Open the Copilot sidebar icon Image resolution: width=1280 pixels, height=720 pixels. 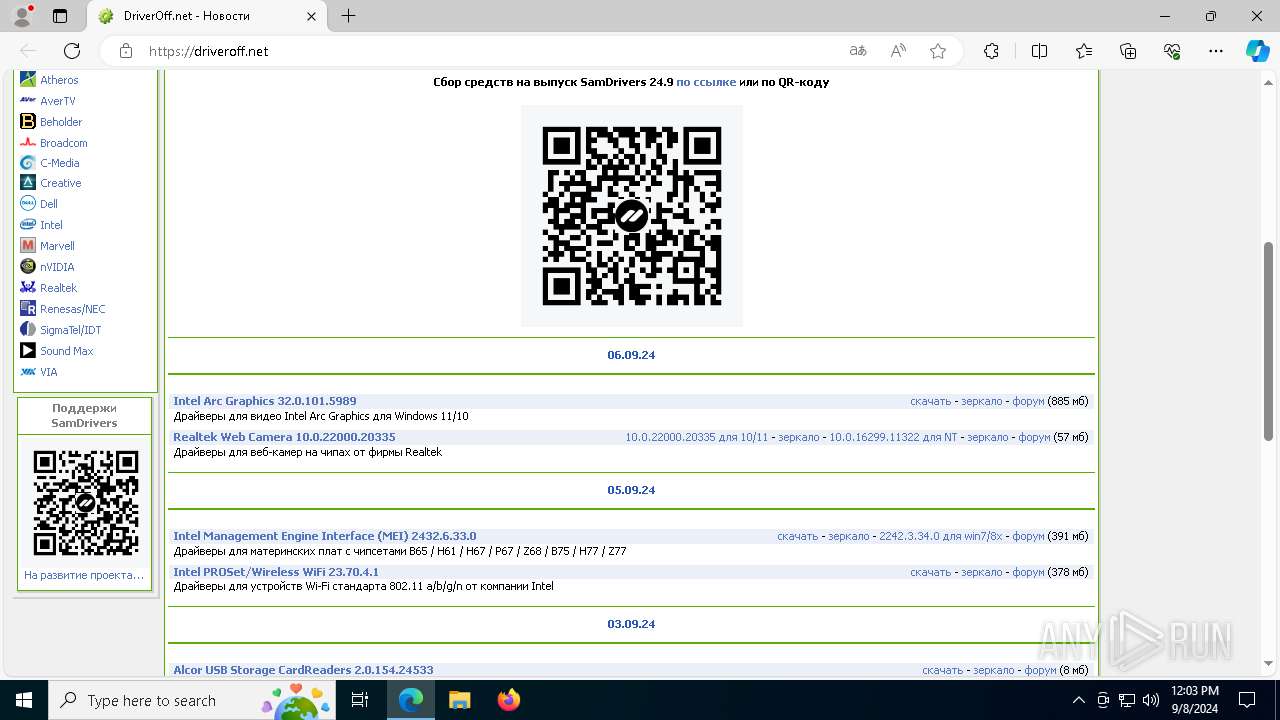1257,51
